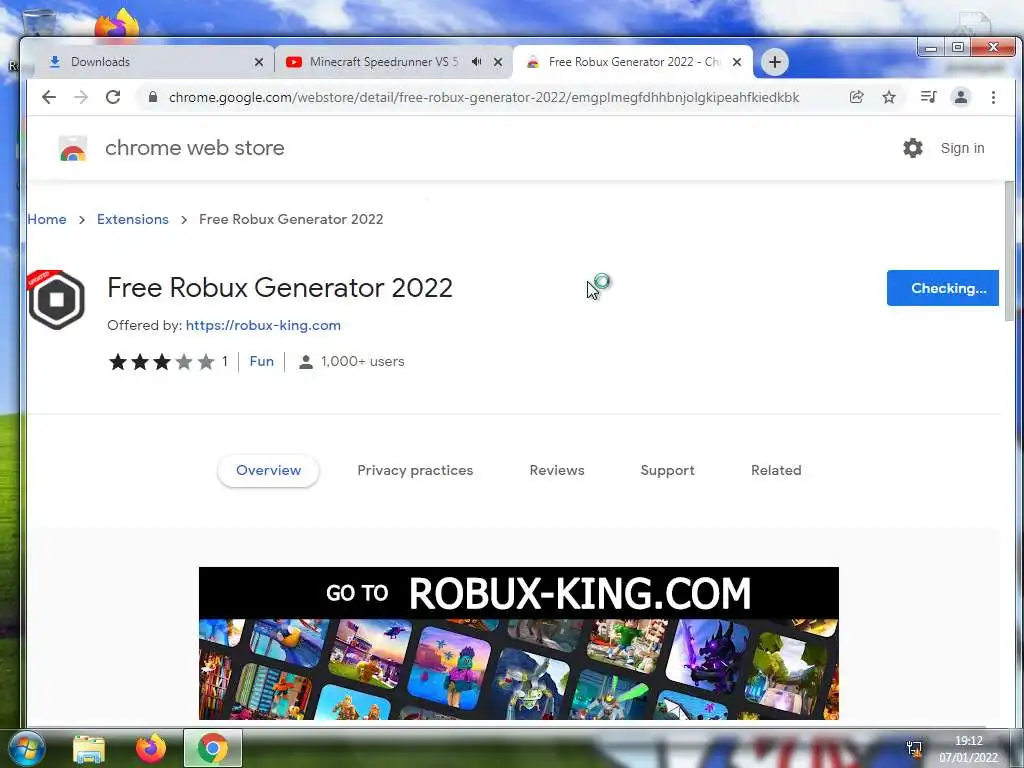Open the Related tab

776,470
